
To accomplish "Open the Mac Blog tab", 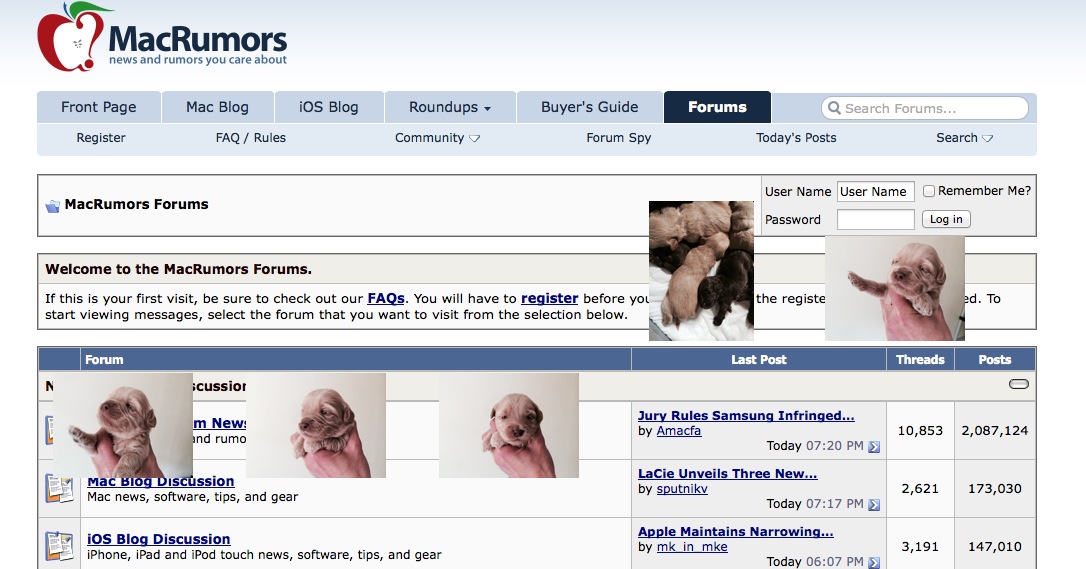I will tap(217, 107).
